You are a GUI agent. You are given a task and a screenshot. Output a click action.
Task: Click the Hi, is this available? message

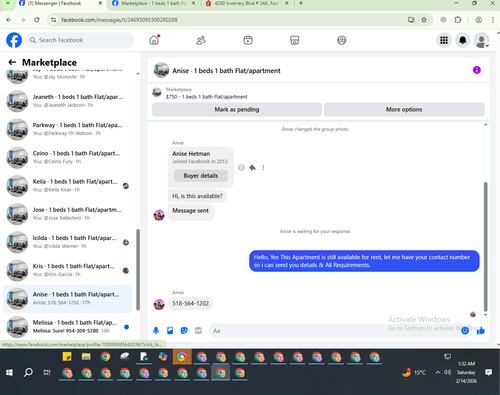coord(197,196)
